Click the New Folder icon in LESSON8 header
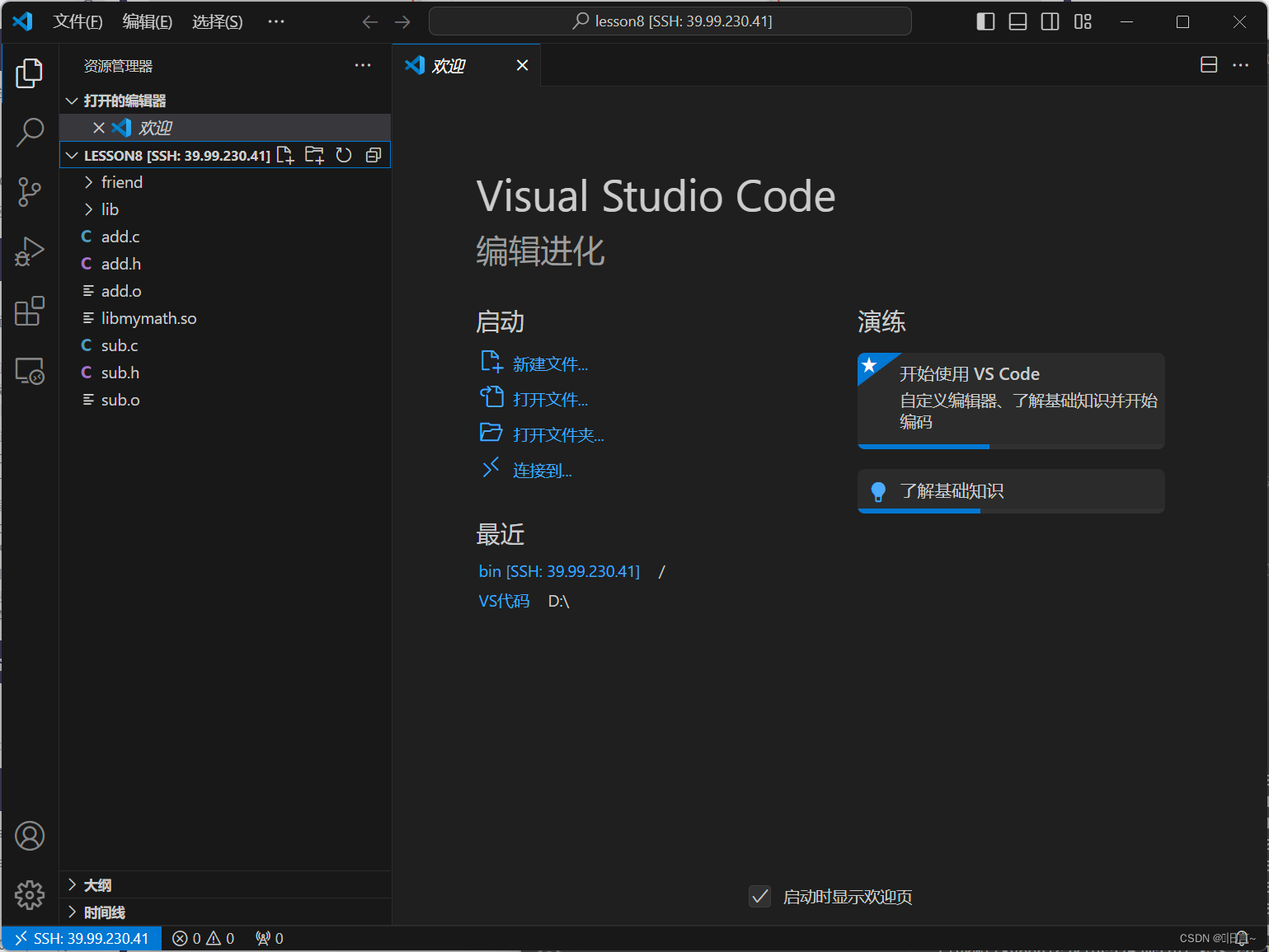This screenshot has height=952, width=1269. 314,155
